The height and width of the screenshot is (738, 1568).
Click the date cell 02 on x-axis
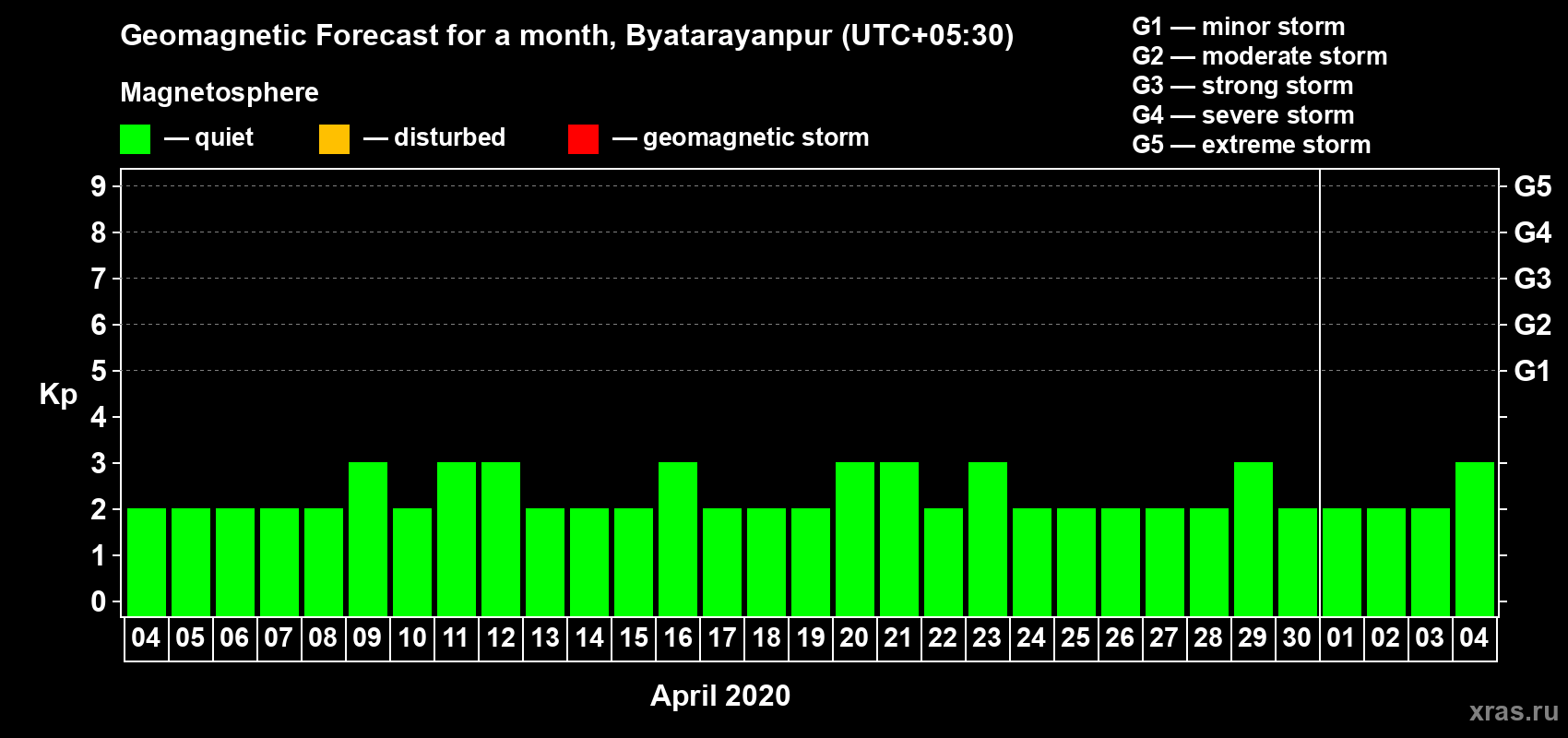pos(1386,638)
